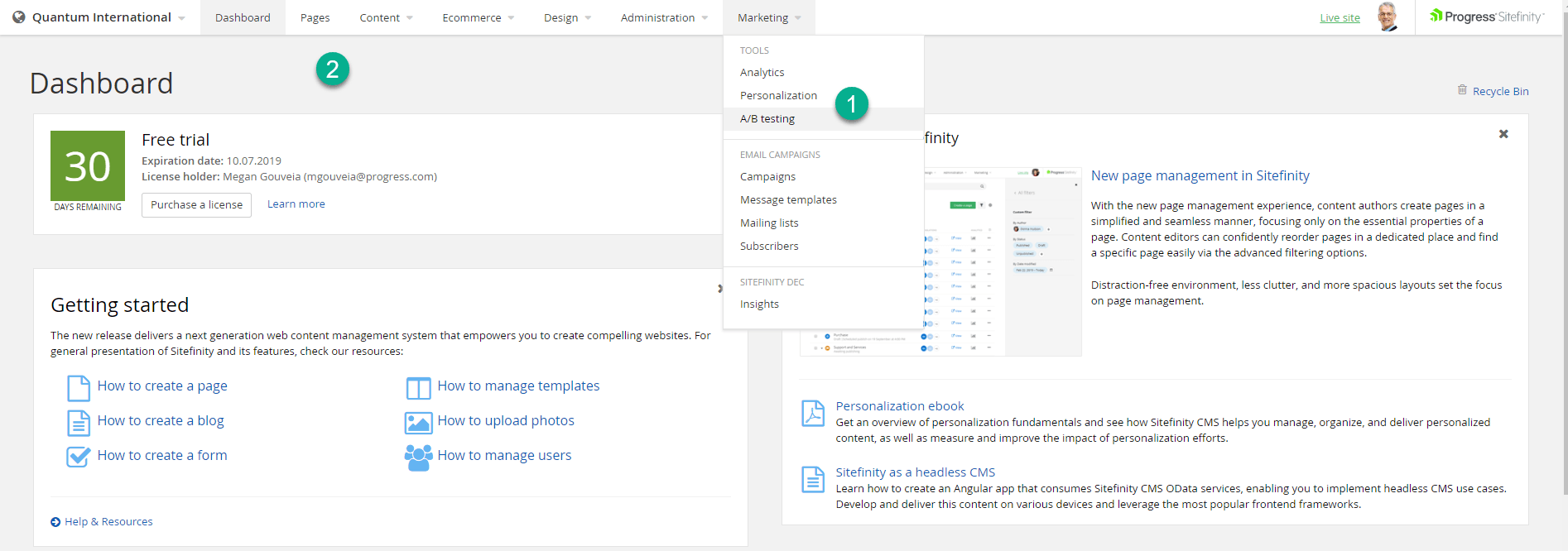Click the page icon beside How to create a page
The width and height of the screenshot is (1568, 551).
(78, 387)
